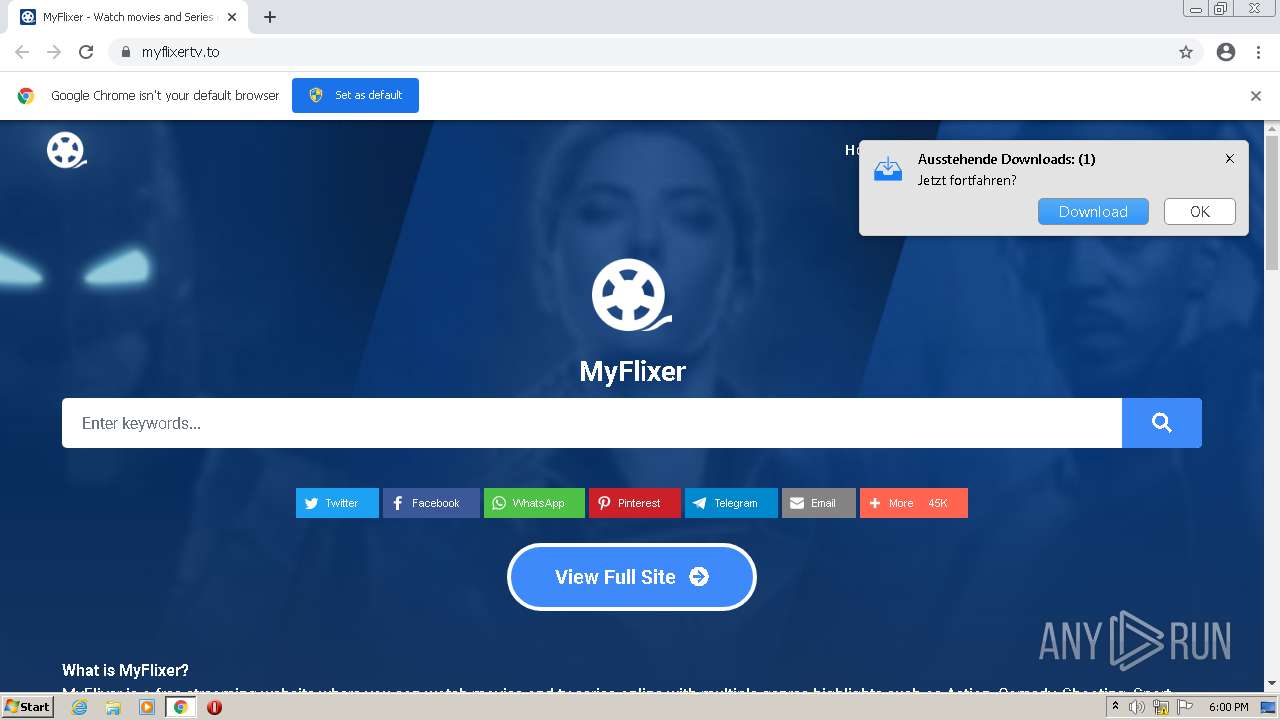This screenshot has width=1280, height=720.
Task: Open Chrome three-dot menu
Action: [1258, 52]
